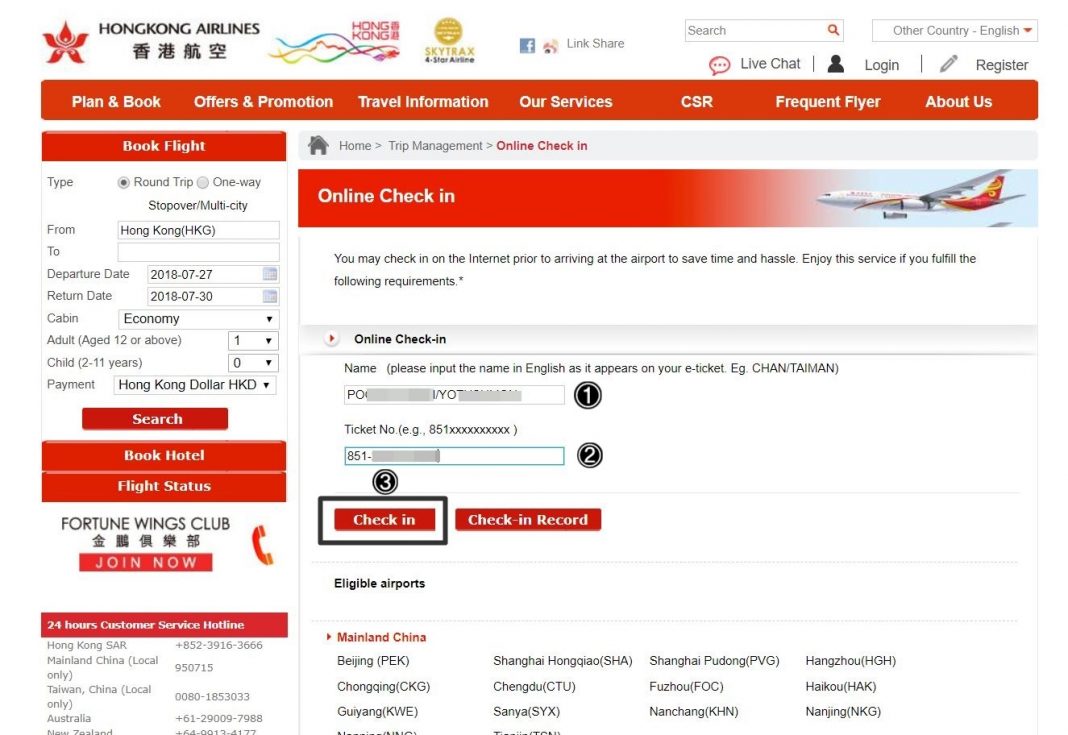Open Live Chat speech bubble icon
Image resolution: width=1068 pixels, height=735 pixels.
click(719, 65)
